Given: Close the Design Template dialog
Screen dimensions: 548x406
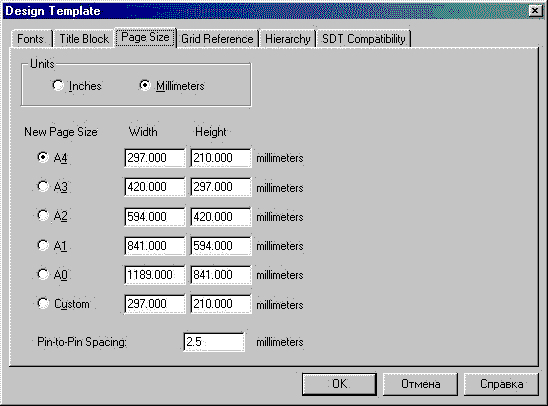Looking at the screenshot, I should 535,11.
